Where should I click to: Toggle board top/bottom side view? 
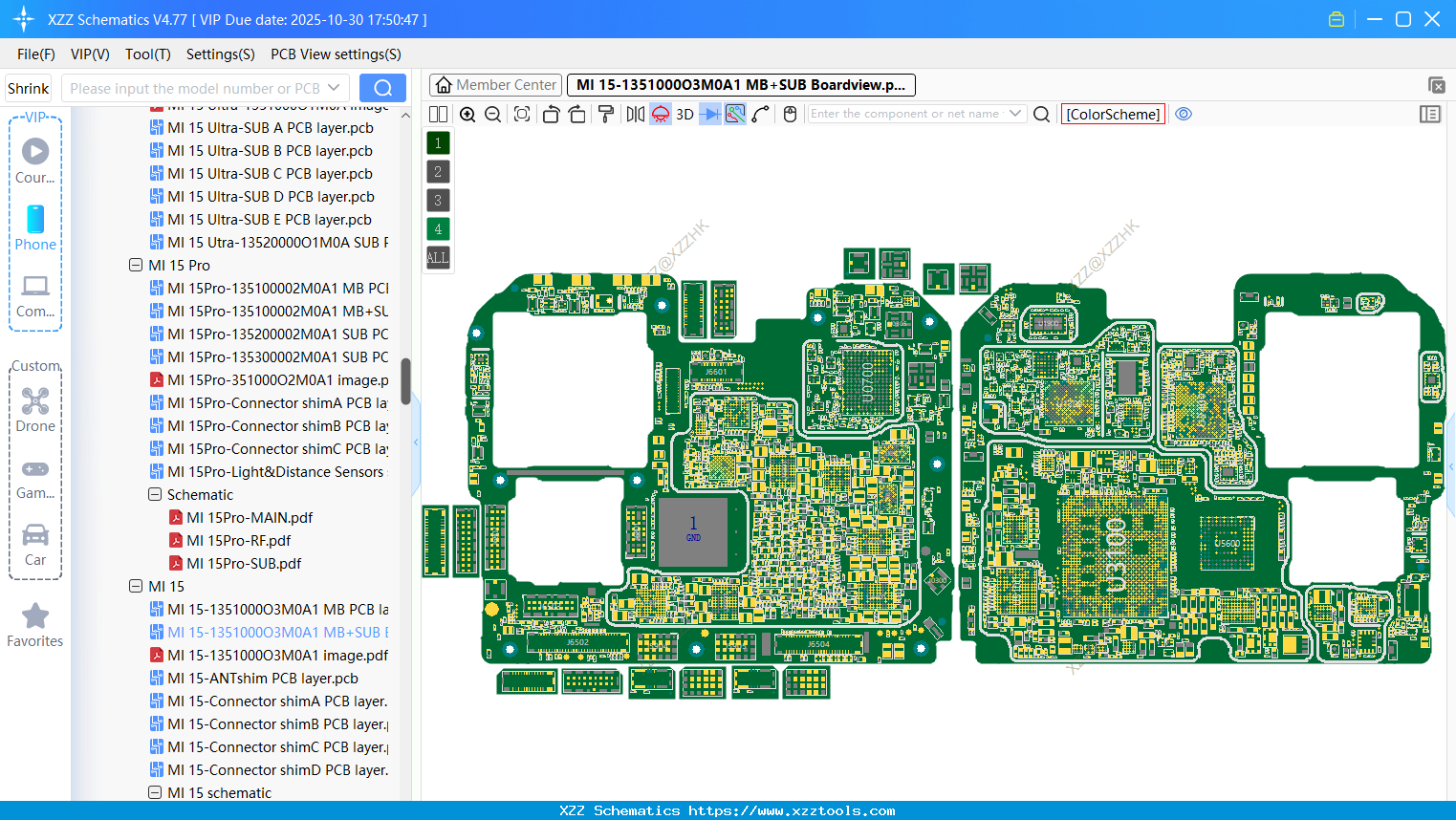click(x=660, y=114)
